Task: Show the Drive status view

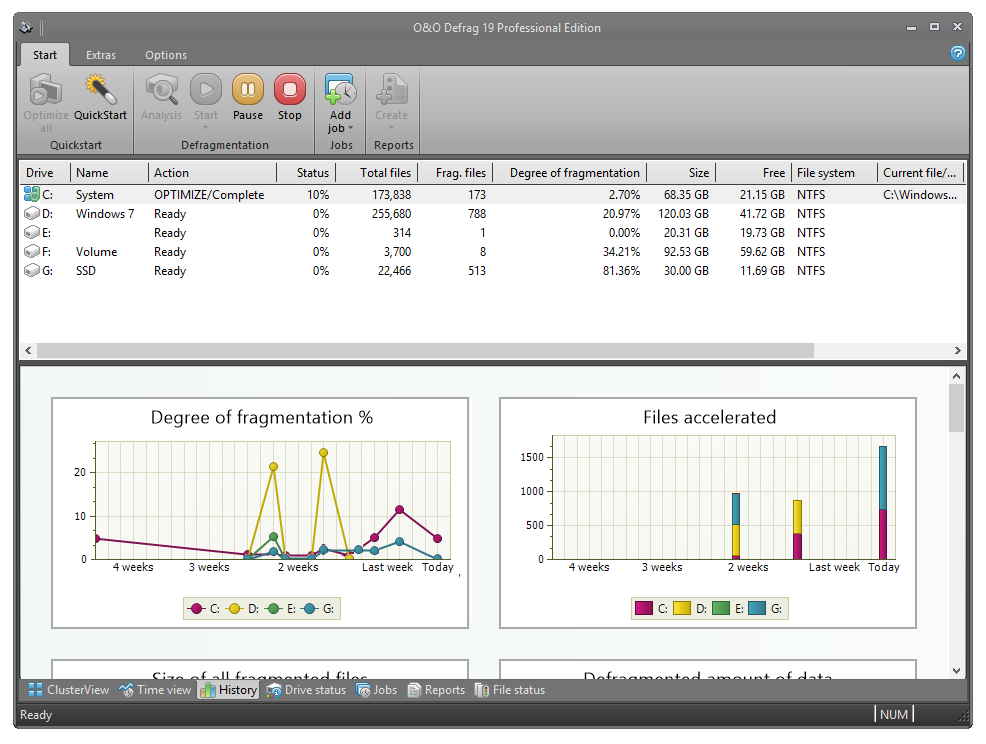Action: tap(305, 690)
